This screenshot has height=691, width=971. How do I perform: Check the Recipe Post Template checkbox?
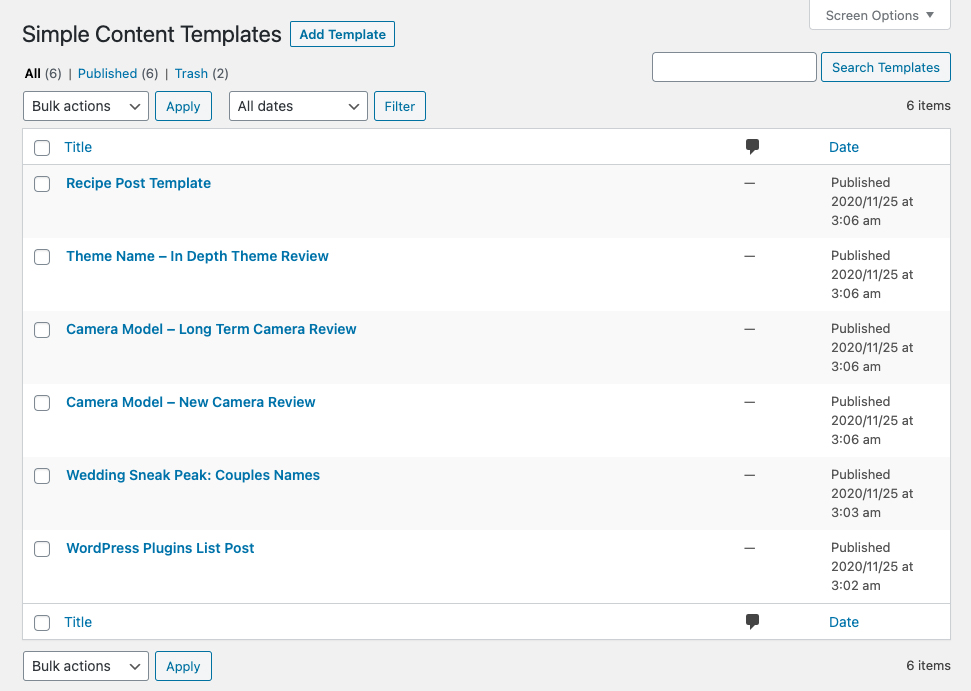[x=42, y=184]
